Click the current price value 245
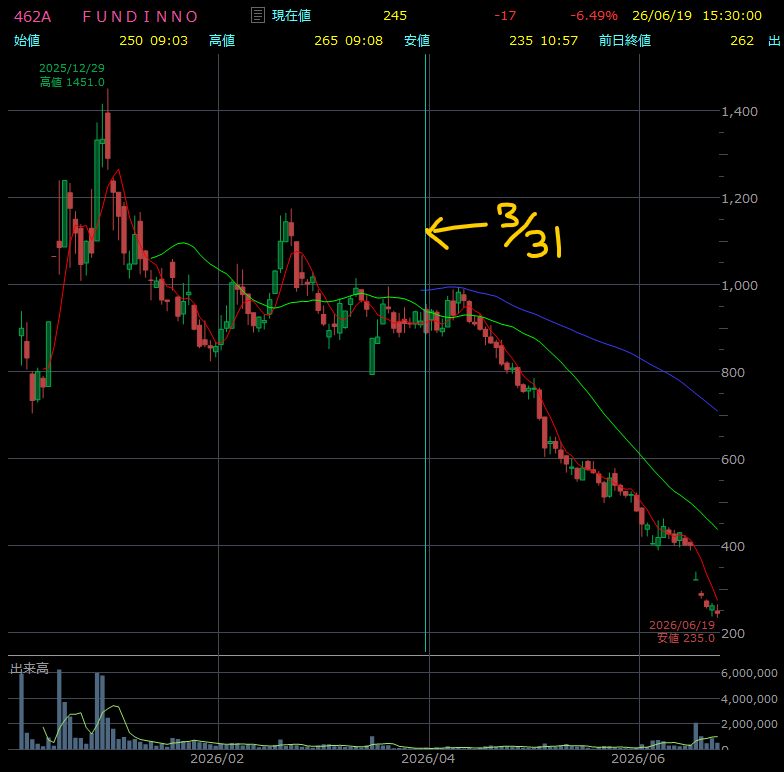The image size is (784, 772). tap(395, 16)
